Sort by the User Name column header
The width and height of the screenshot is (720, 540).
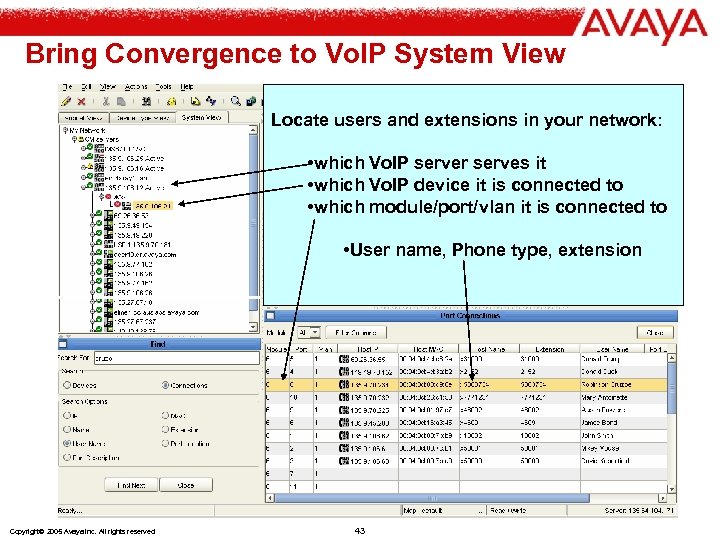pyautogui.click(x=612, y=349)
